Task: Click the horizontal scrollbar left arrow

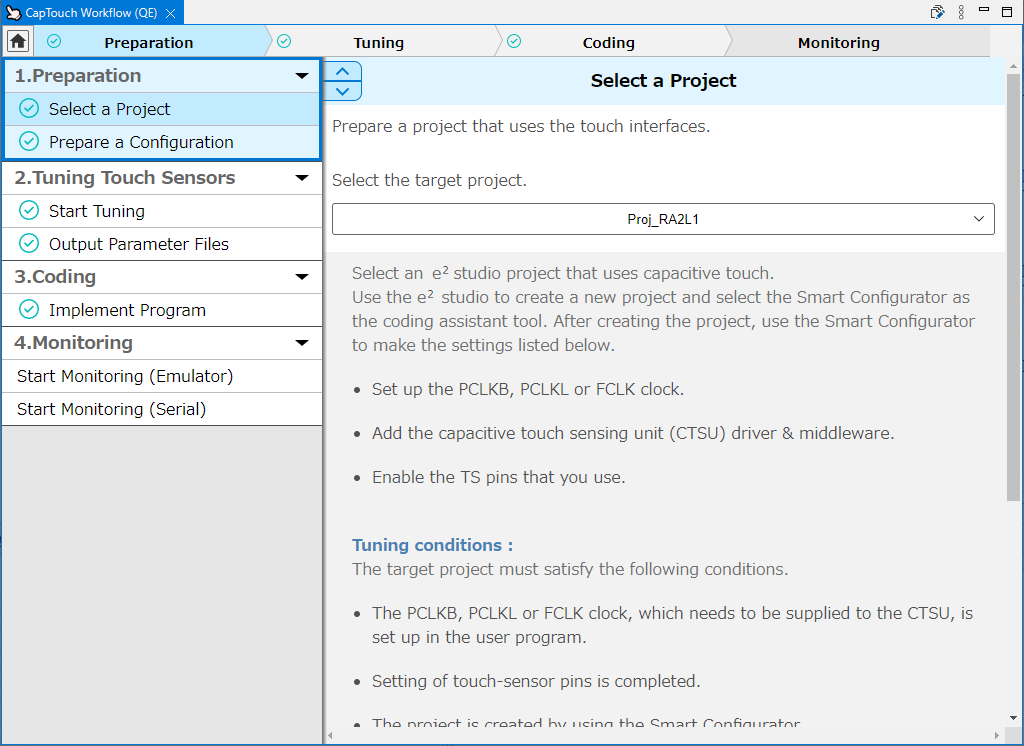Action: click(330, 735)
